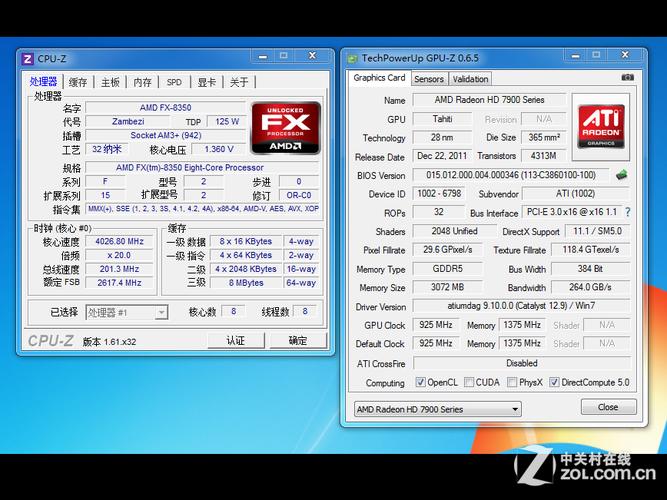The width and height of the screenshot is (667, 500).
Task: Click the GPU Name field AMD Radeon HD 7900 Series
Action: [489, 100]
